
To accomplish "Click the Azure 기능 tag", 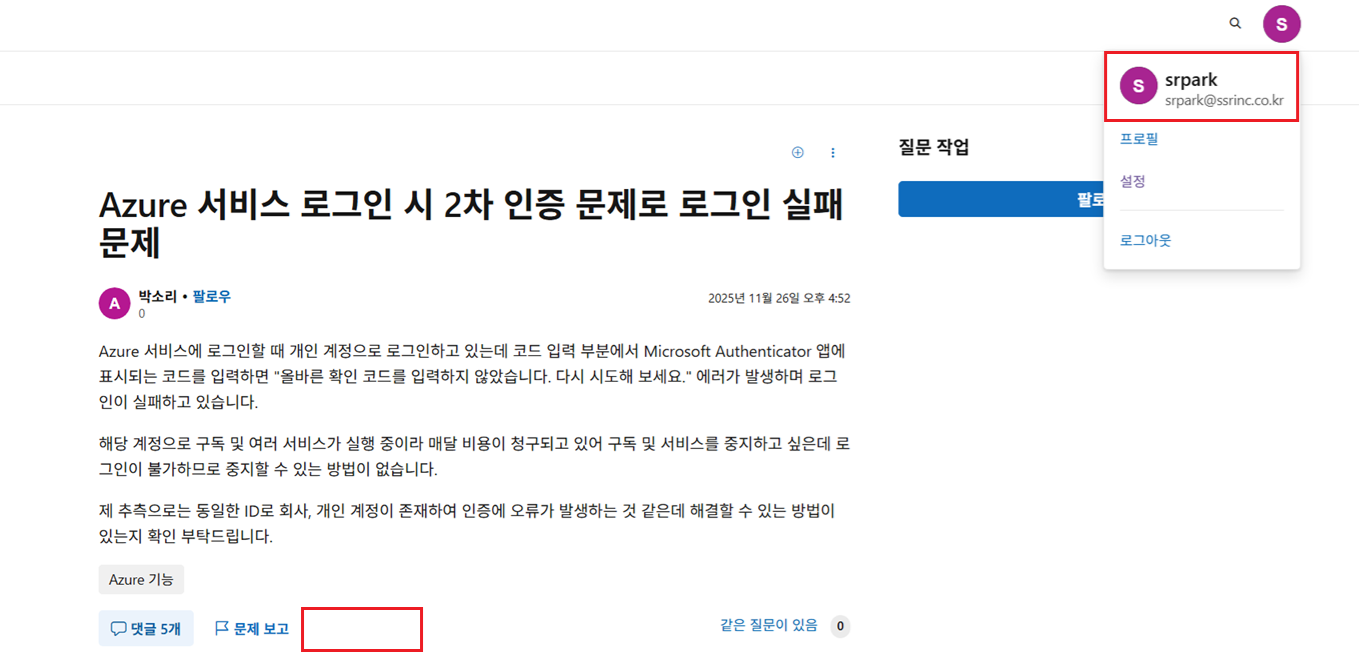I will click(141, 580).
